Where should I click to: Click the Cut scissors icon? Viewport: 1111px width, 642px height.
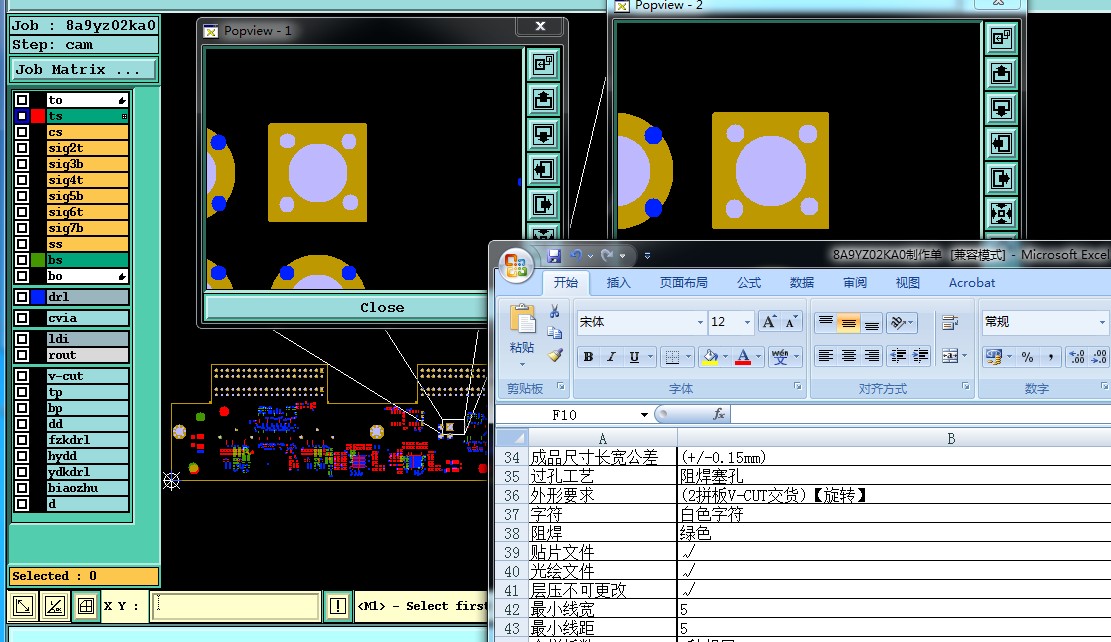pyautogui.click(x=554, y=312)
